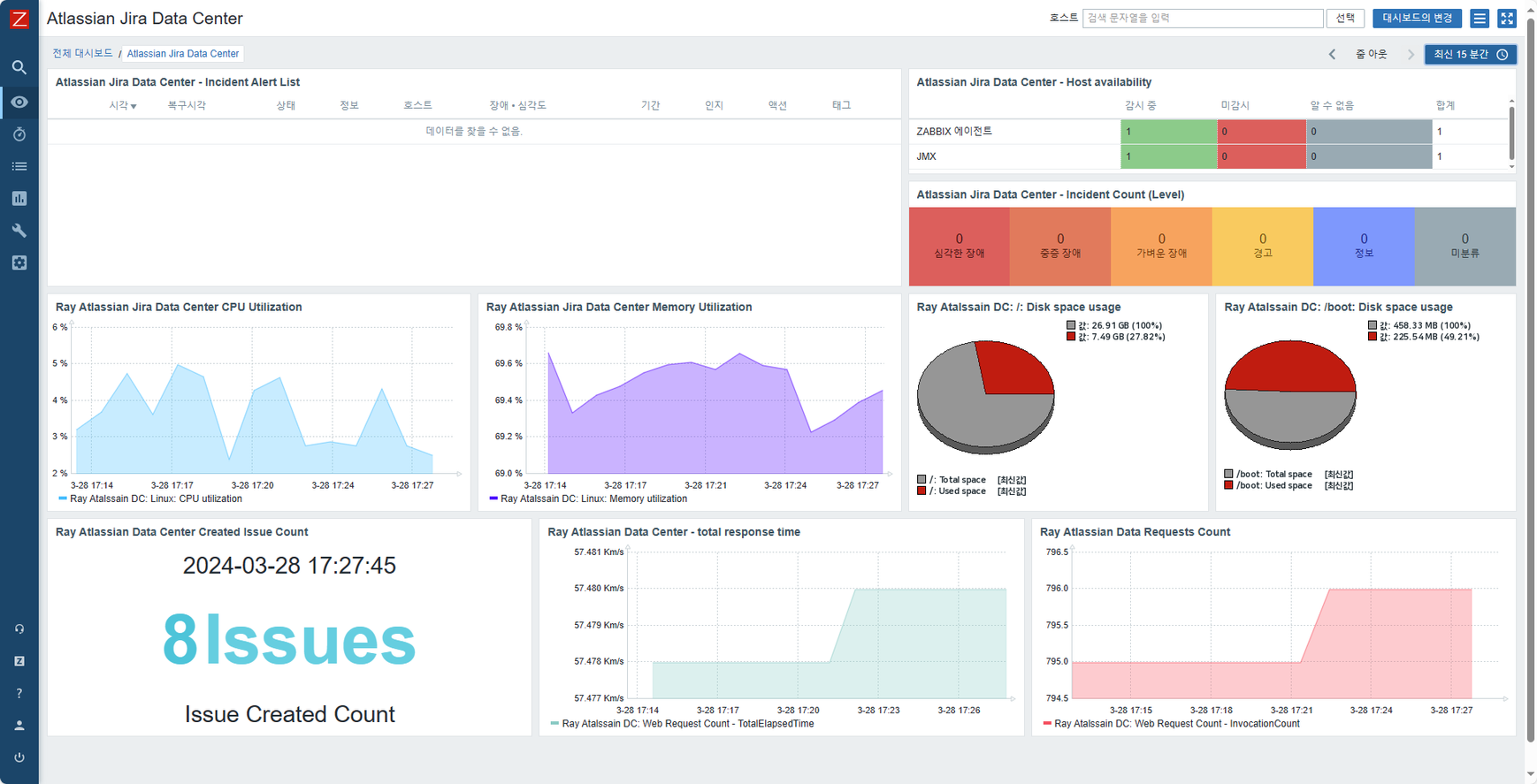Viewport: 1537px width, 784px height.
Task: Click the High severity count tile
Action: [1059, 247]
